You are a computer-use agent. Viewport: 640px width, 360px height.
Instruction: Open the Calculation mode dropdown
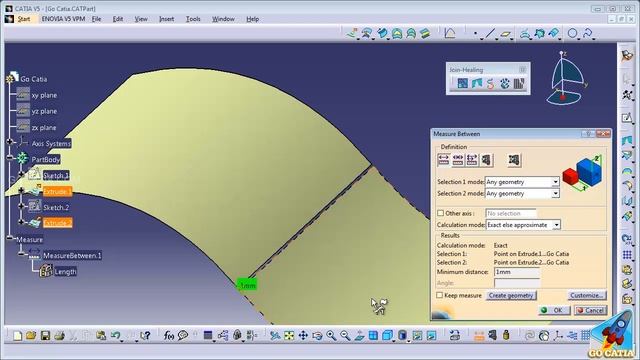tap(556, 225)
